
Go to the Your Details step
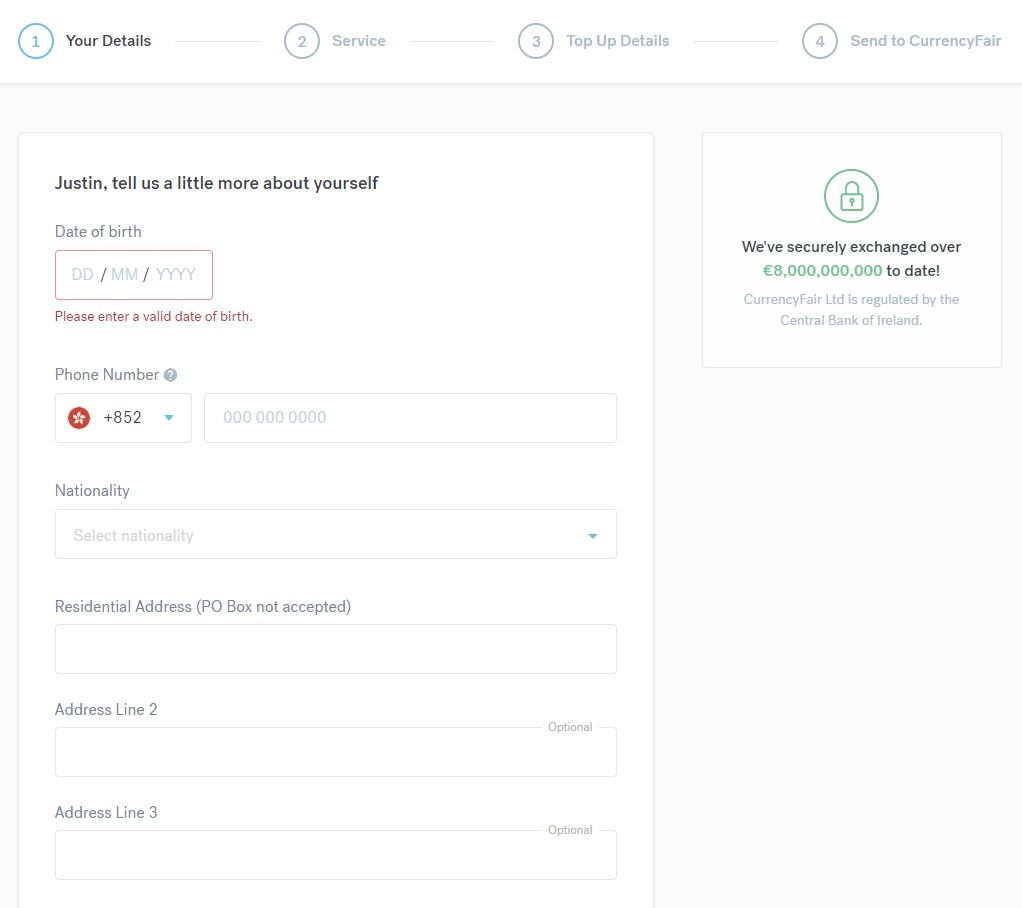click(x=108, y=41)
